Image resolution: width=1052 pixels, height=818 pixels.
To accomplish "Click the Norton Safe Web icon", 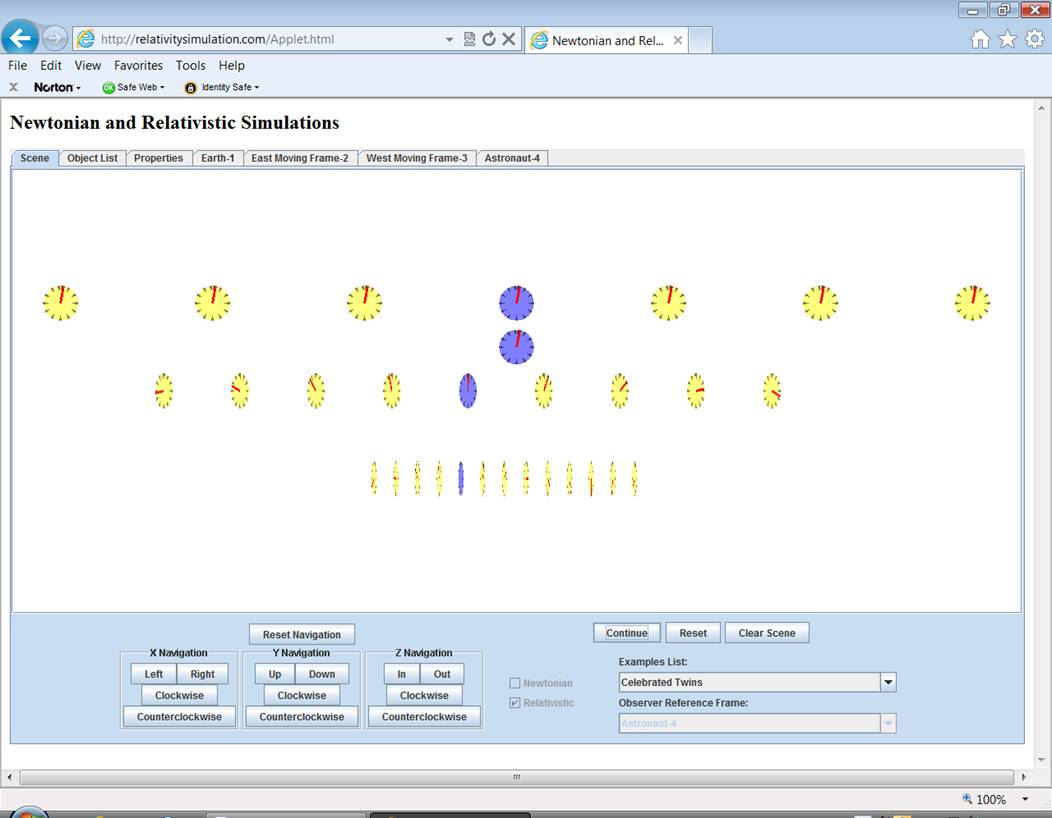I will [x=109, y=87].
